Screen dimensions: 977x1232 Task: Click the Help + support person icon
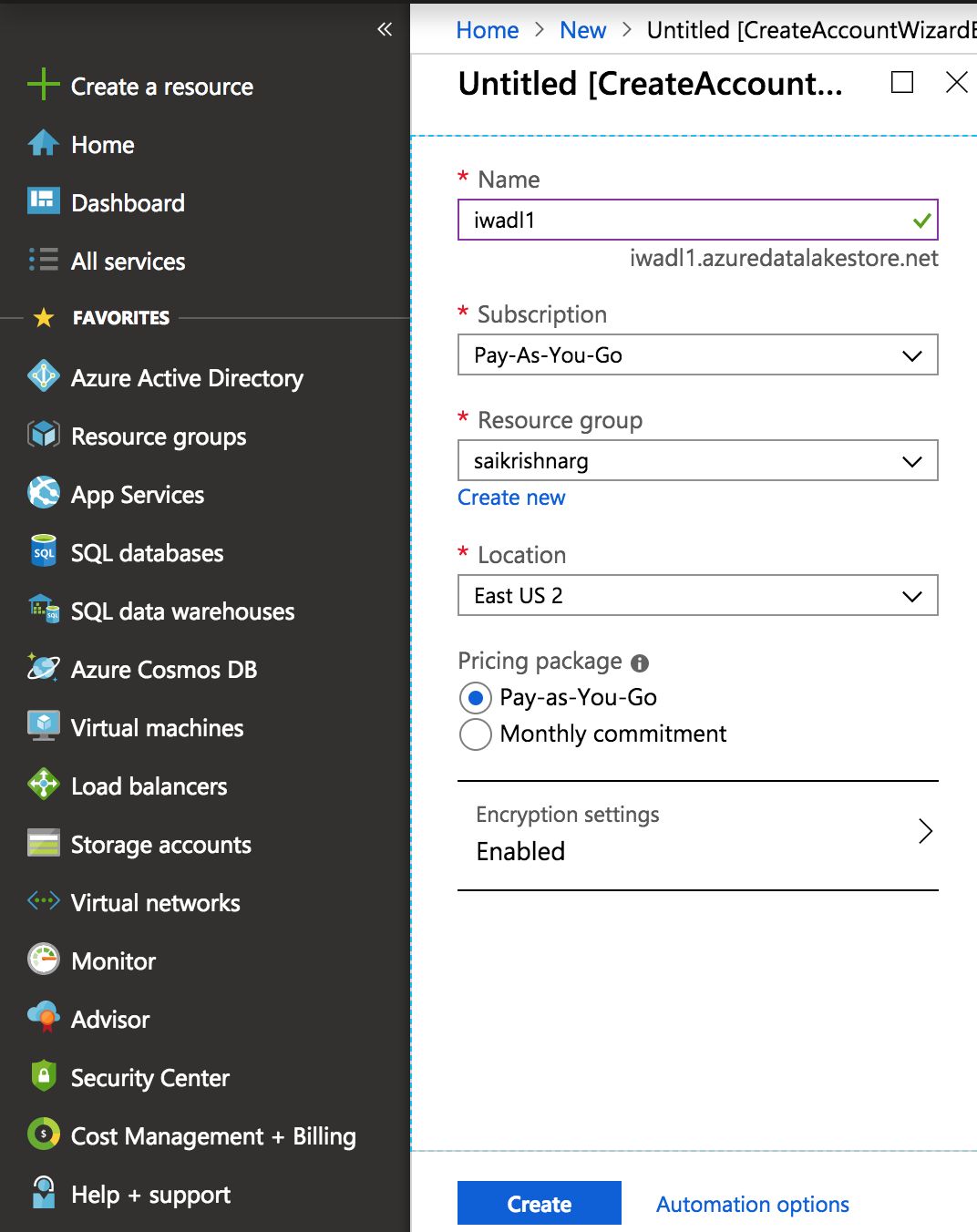[x=44, y=1193]
